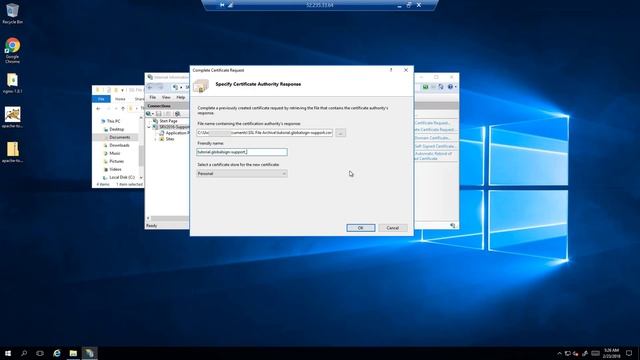Select the nginx-1.8.1 folder on desktop
Screen dimensions: 640x360
pos(12,83)
